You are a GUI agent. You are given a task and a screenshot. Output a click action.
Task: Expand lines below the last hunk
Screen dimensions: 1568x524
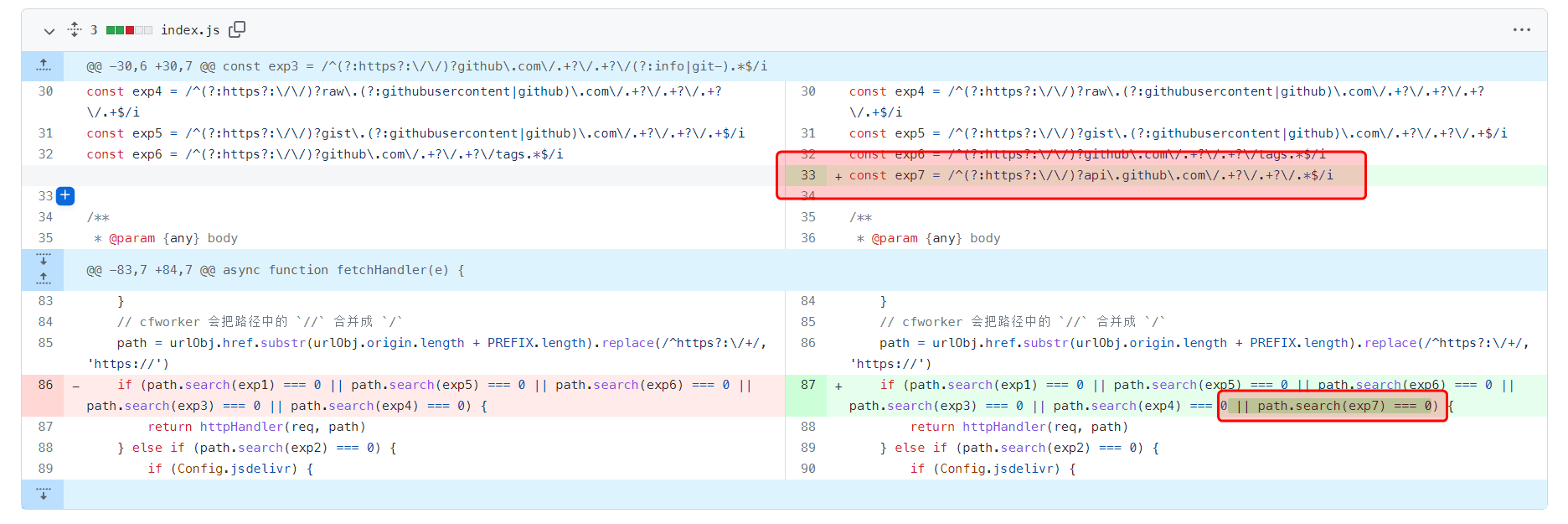click(x=44, y=494)
